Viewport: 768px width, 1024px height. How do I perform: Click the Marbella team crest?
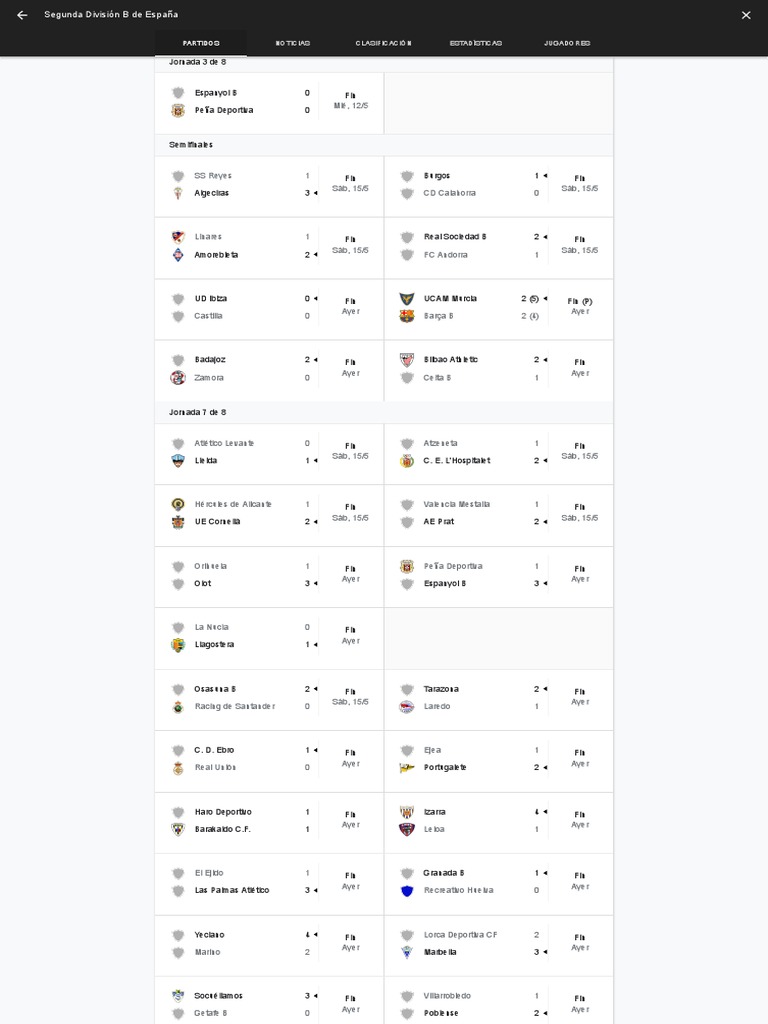point(407,952)
